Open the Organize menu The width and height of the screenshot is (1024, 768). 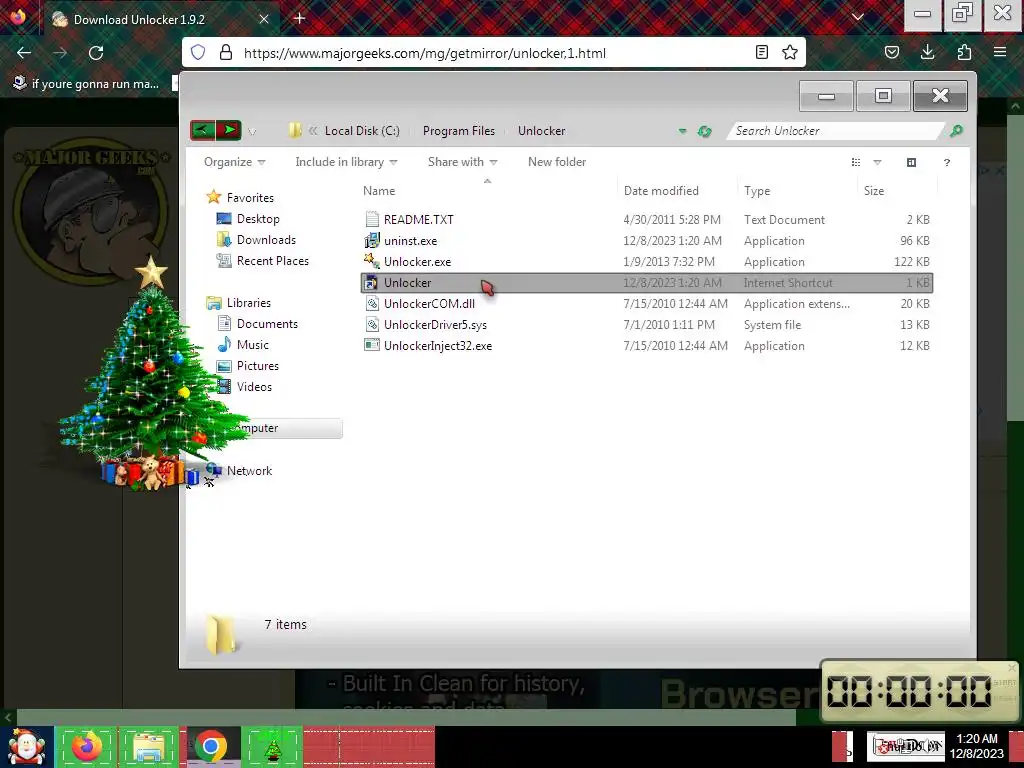click(234, 162)
